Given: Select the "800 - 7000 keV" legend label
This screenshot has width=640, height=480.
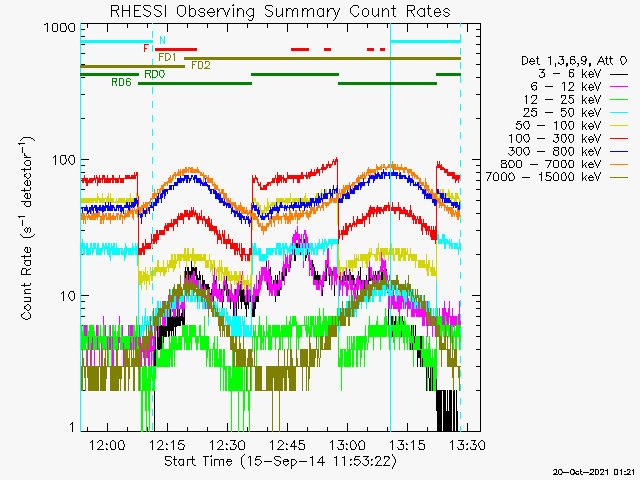Looking at the screenshot, I should click(x=551, y=164).
